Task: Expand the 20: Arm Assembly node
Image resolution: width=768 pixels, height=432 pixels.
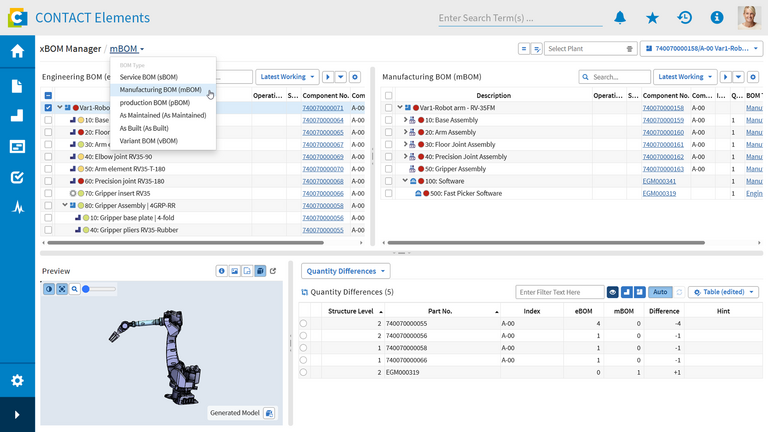Action: point(405,132)
